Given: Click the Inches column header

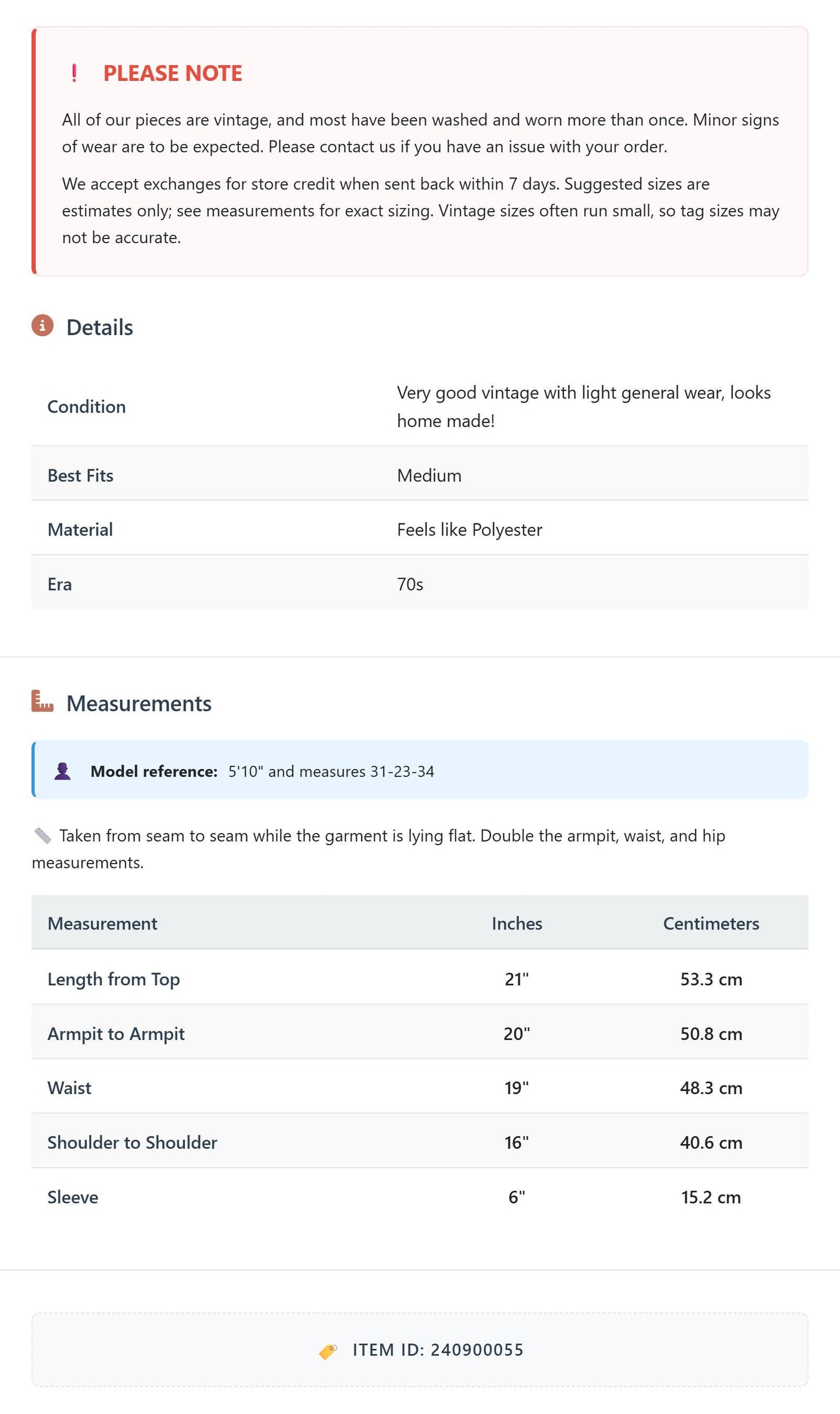Looking at the screenshot, I should pos(517,924).
